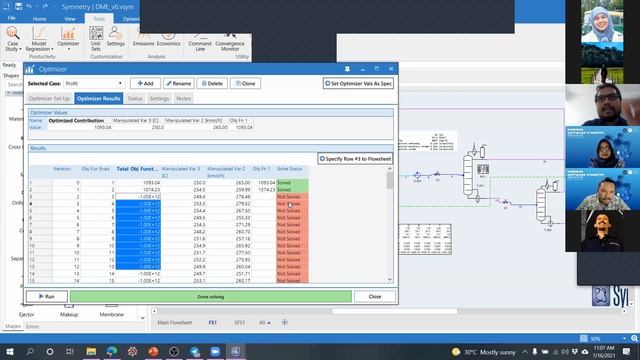The height and width of the screenshot is (360, 640).
Task: Add a new flowsheet tab with plus icon
Action: 284,322
